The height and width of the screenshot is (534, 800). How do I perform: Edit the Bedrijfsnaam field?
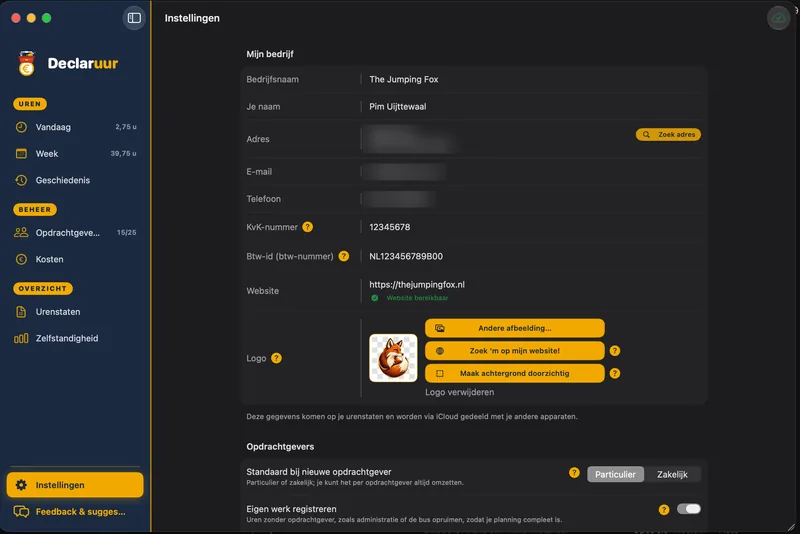pyautogui.click(x=531, y=79)
